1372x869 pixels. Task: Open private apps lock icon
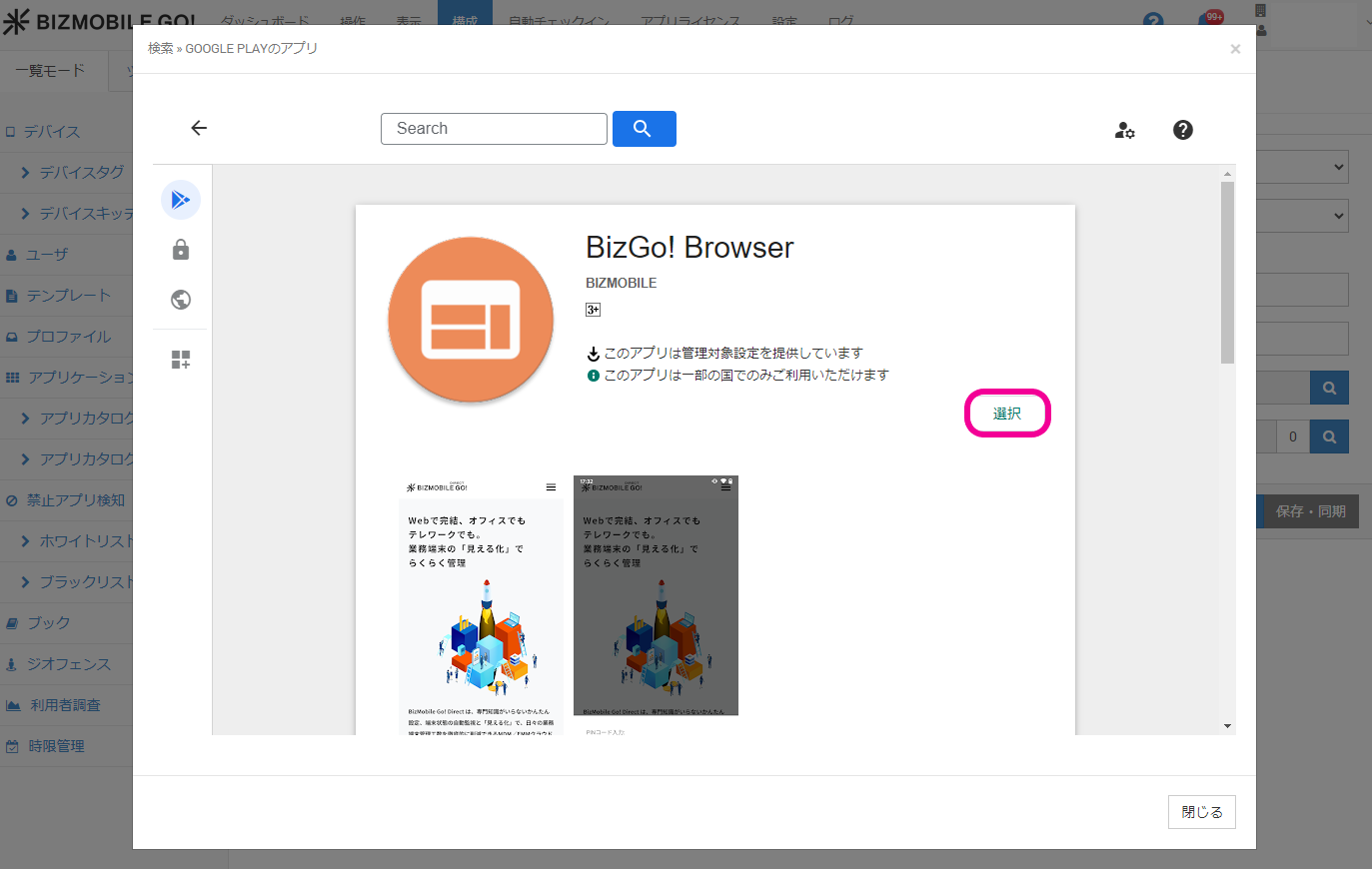181,250
